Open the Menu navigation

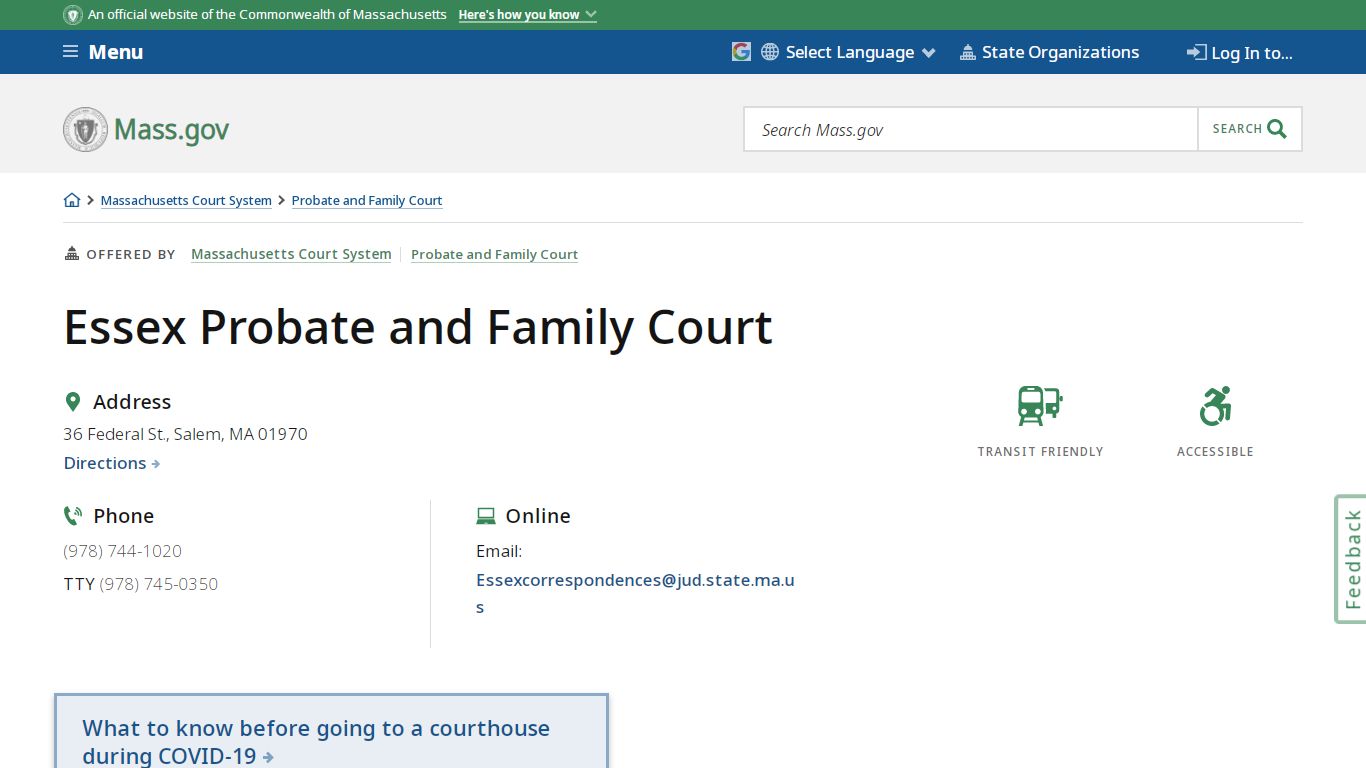coord(103,52)
